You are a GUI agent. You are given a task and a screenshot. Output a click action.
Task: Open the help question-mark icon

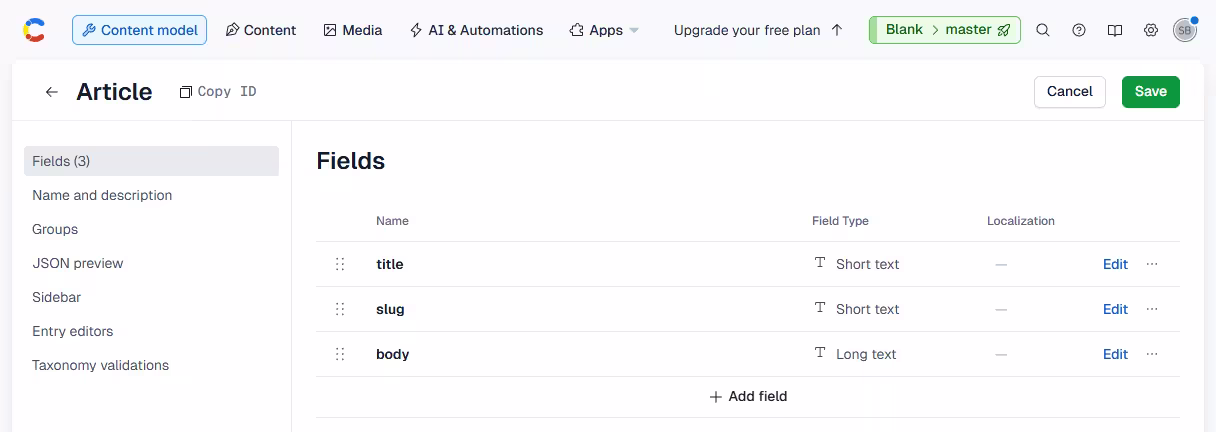tap(1079, 30)
